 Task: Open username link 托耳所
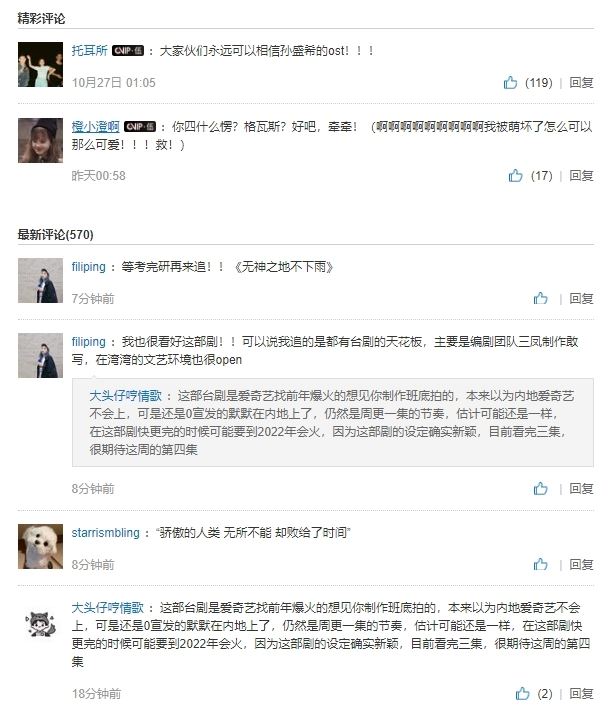point(89,50)
